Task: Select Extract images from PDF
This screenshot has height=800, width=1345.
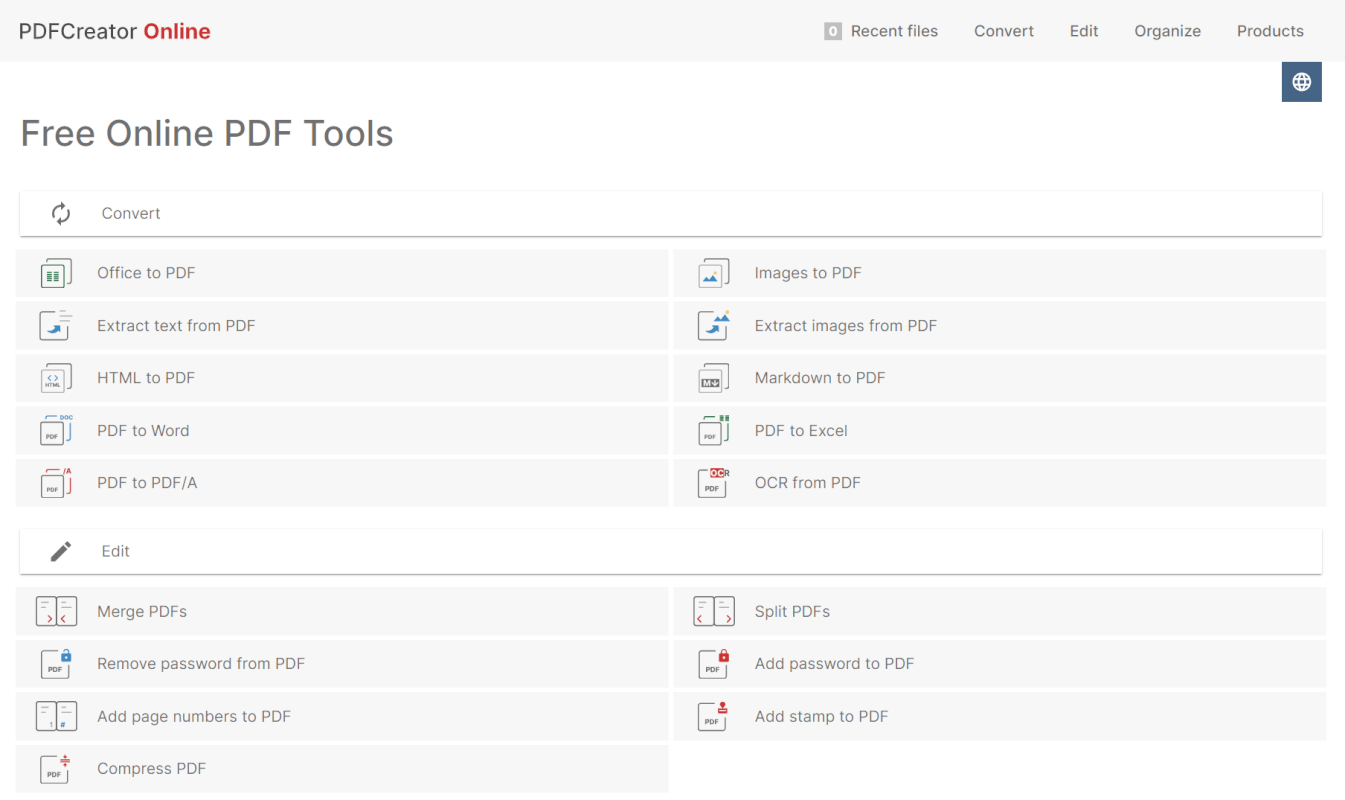Action: coord(1000,325)
